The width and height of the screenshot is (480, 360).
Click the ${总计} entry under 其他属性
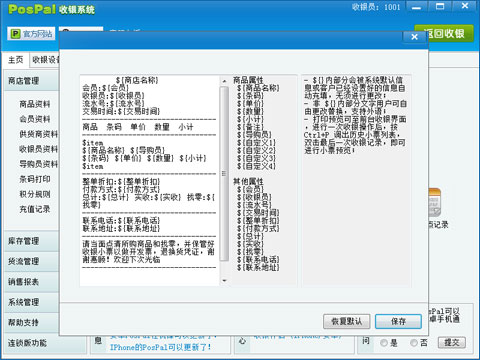pos(250,236)
